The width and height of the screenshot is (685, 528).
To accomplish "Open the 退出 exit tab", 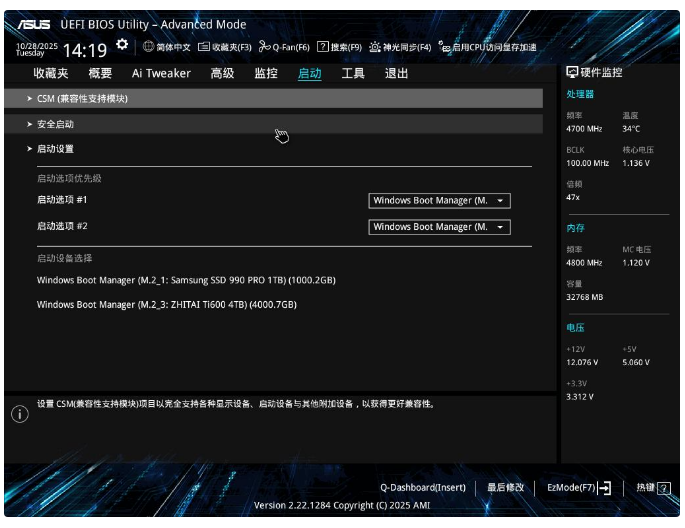I will point(397,73).
